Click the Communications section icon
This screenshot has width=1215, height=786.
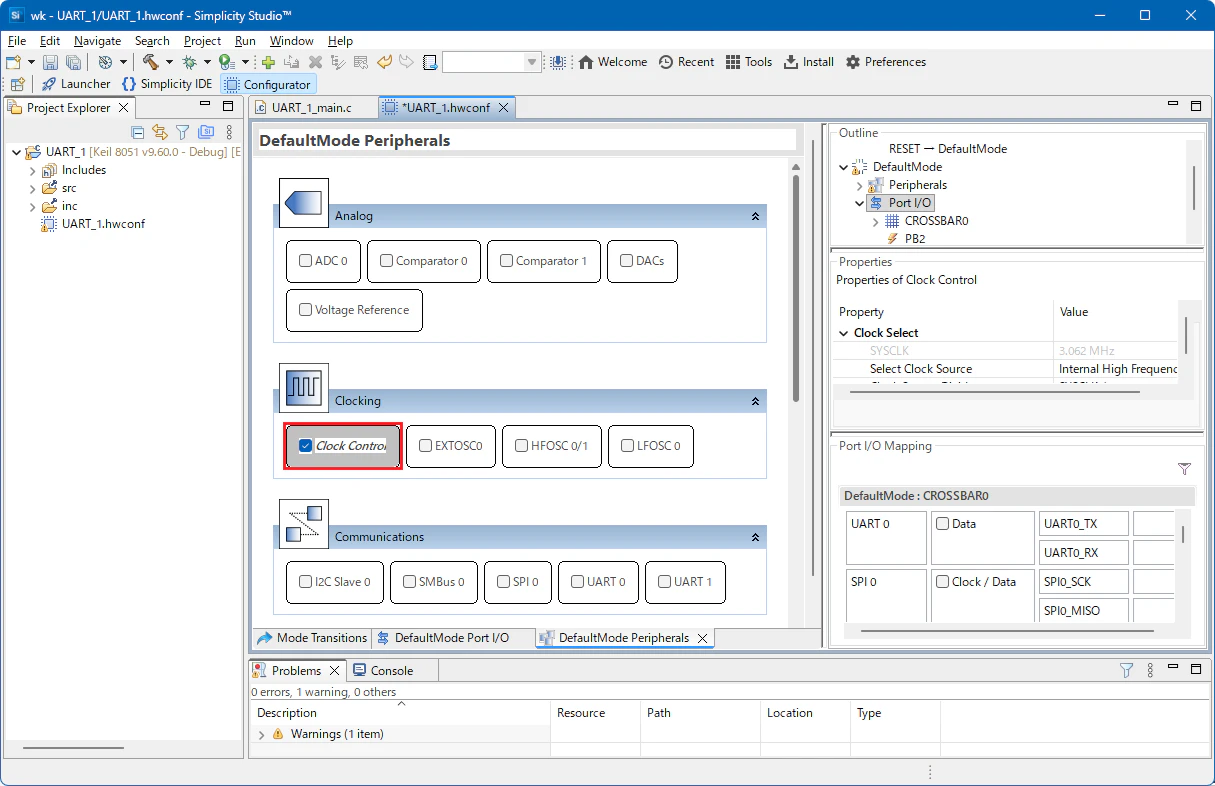pos(303,524)
